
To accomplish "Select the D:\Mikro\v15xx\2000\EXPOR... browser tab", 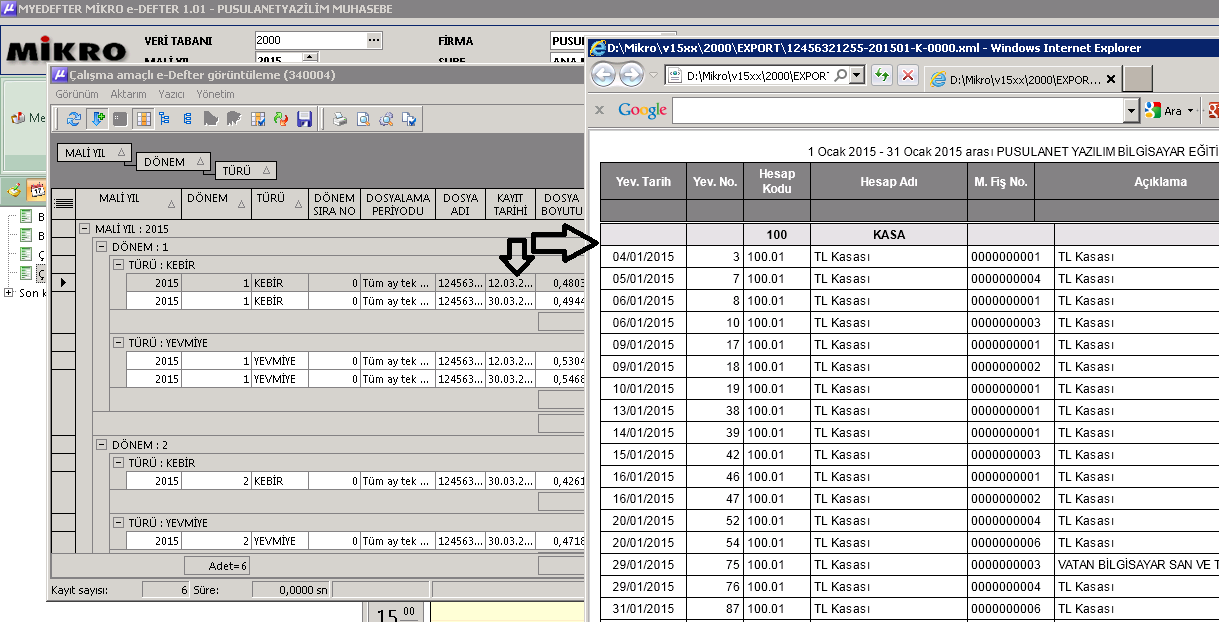I will [x=1022, y=79].
